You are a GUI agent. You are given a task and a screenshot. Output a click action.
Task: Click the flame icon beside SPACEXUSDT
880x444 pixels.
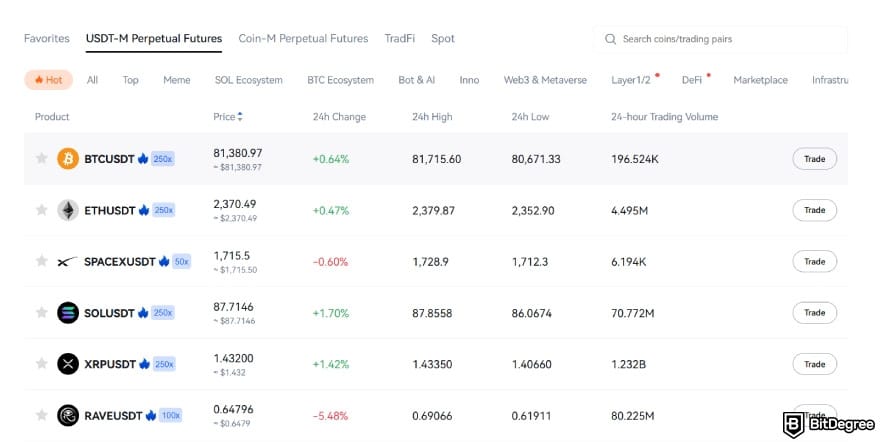(x=164, y=262)
